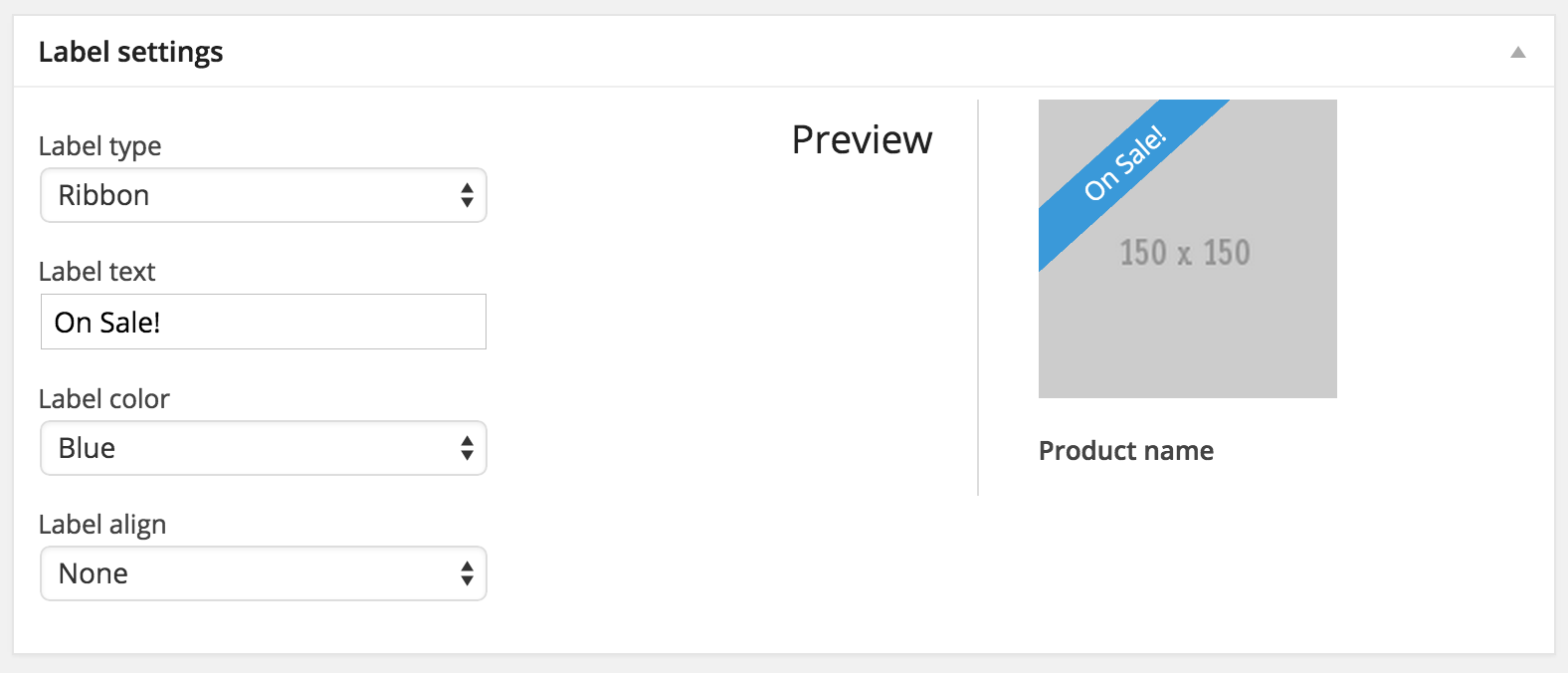Open the Label color dropdown showing Blue
The height and width of the screenshot is (673, 1568).
[x=249, y=448]
